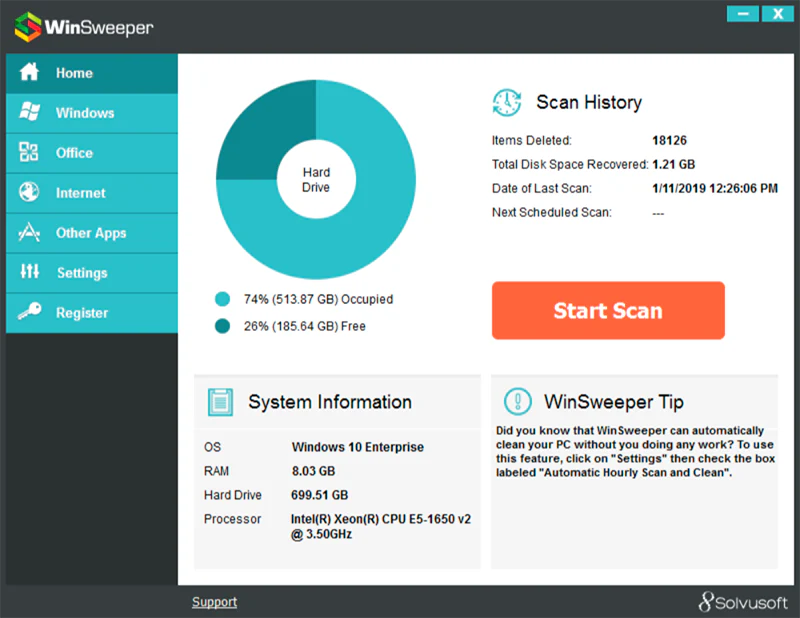This screenshot has width=800, height=618.
Task: Click the Solvusoft logo at bottom right
Action: 743,602
